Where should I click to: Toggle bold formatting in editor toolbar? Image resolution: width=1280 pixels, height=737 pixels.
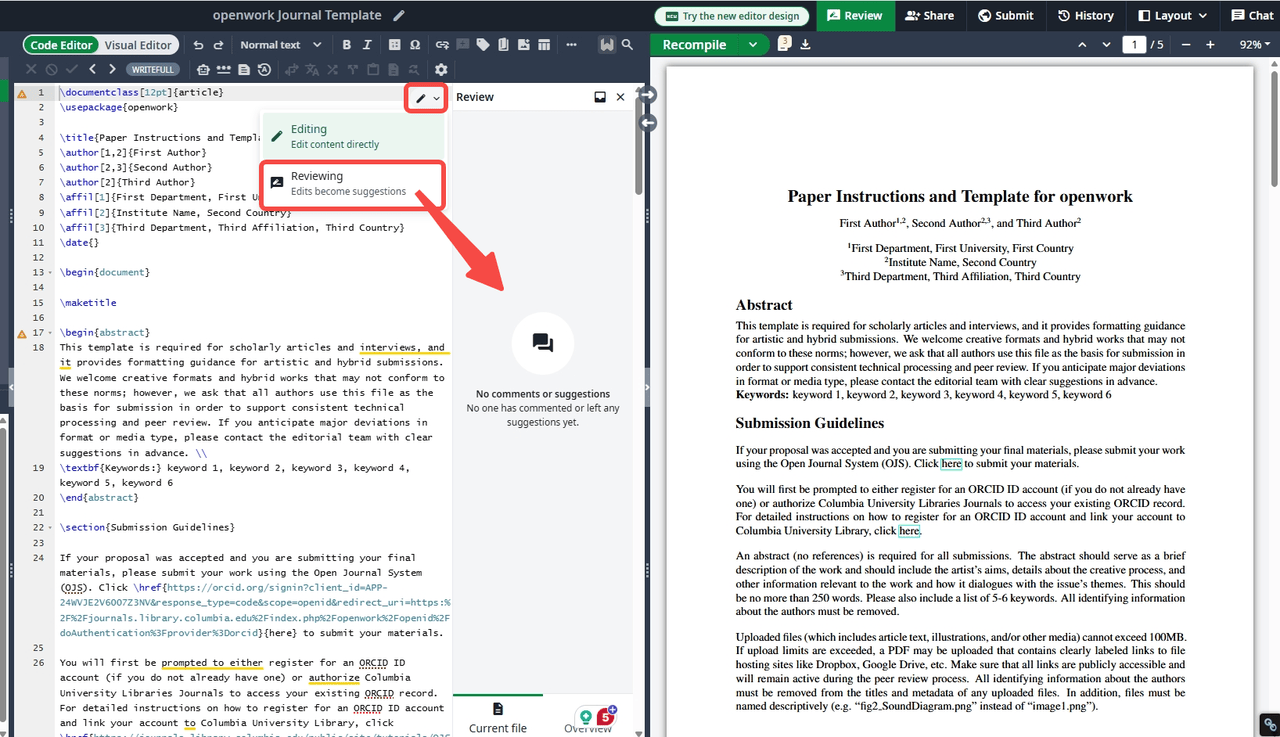347,45
